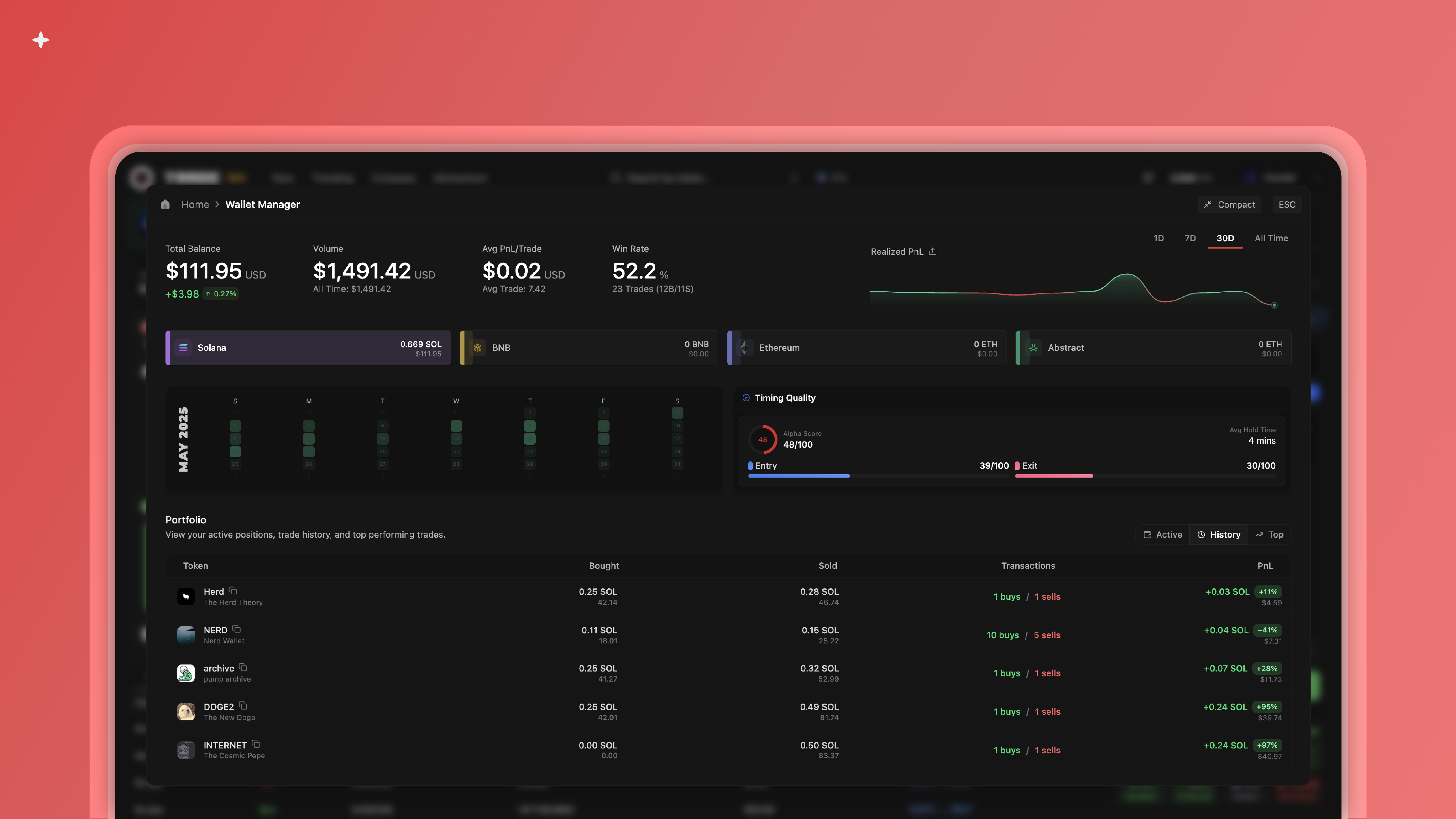The image size is (1456, 819).
Task: Click the copy icon next to archive
Action: (x=243, y=668)
